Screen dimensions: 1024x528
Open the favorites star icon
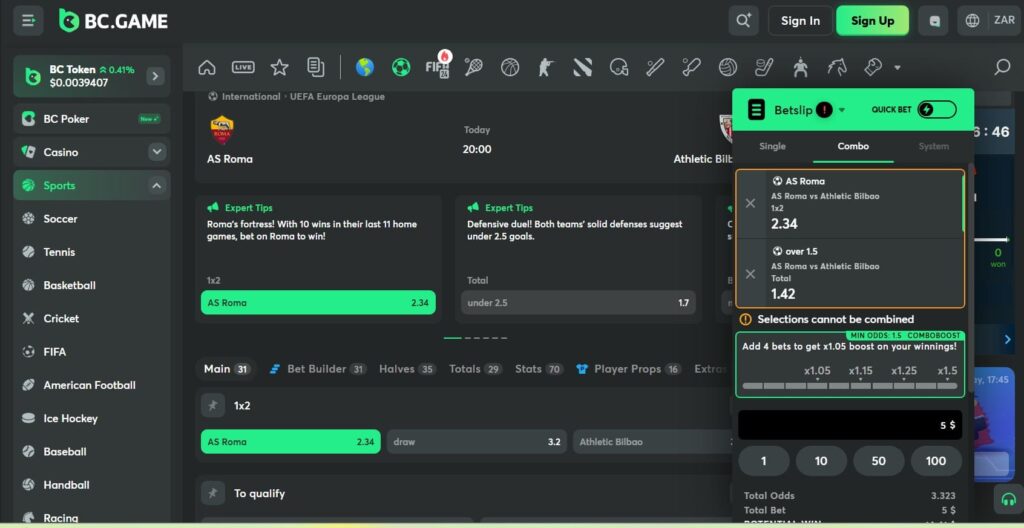coord(280,67)
